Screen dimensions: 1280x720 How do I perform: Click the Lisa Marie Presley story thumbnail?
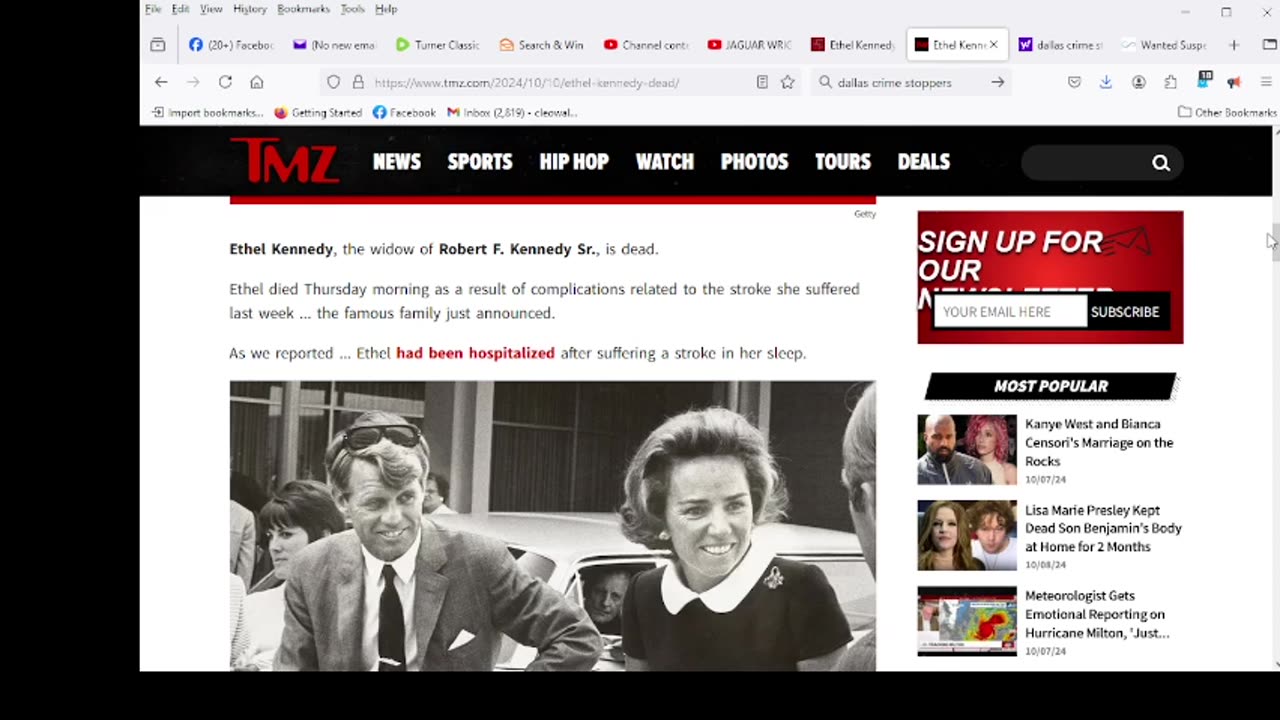point(967,535)
